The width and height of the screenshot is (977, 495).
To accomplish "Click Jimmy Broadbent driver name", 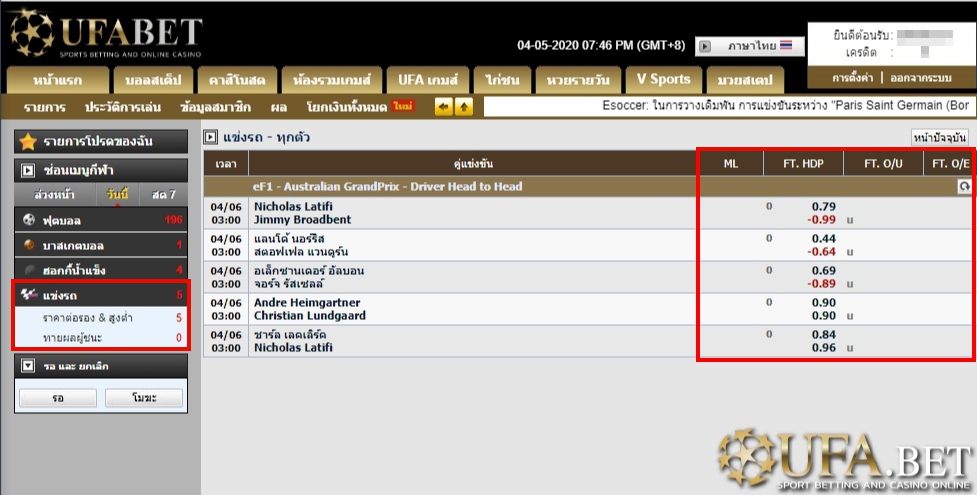I will point(302,219).
